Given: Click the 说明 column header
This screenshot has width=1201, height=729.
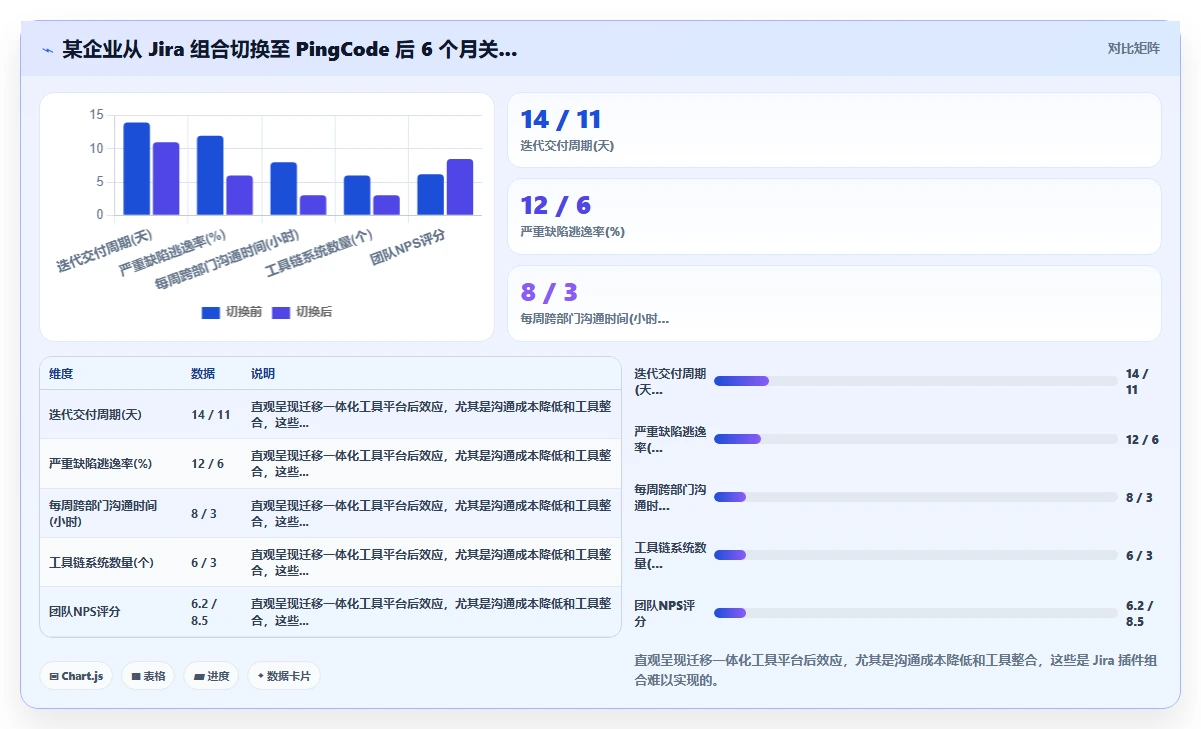Looking at the screenshot, I should [x=263, y=374].
